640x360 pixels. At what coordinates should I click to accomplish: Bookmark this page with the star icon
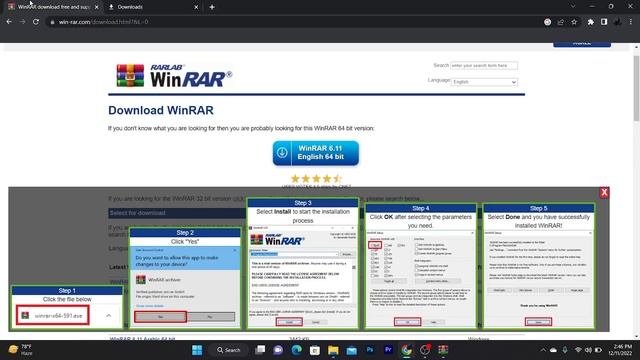[x=574, y=22]
